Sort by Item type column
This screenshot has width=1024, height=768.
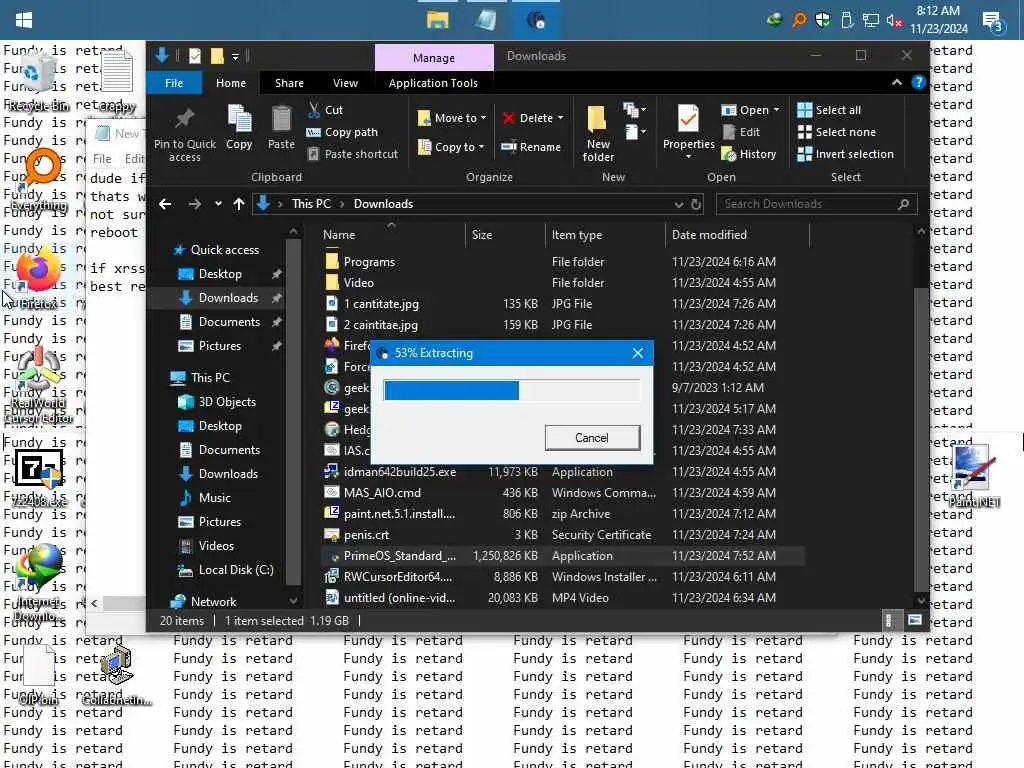coord(604,234)
